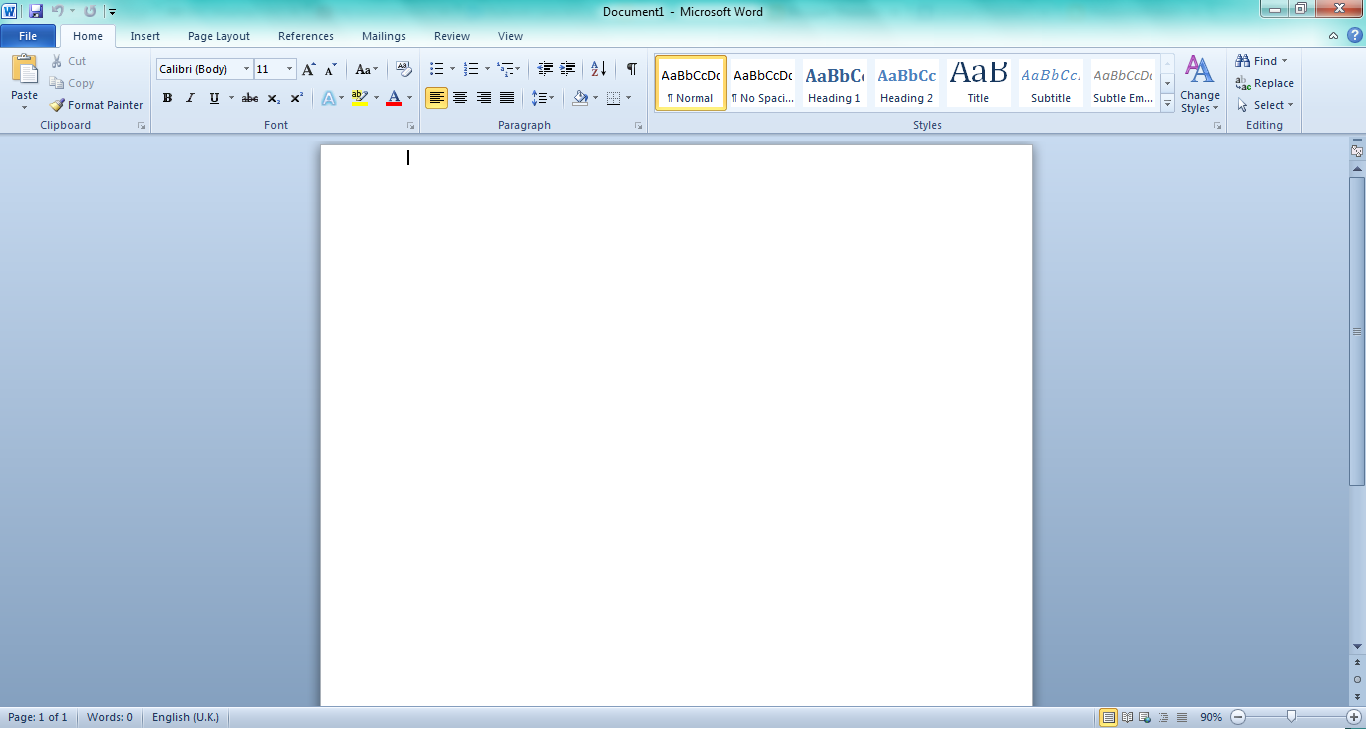This screenshot has width=1366, height=729.
Task: Toggle underline formatting
Action: click(x=214, y=98)
